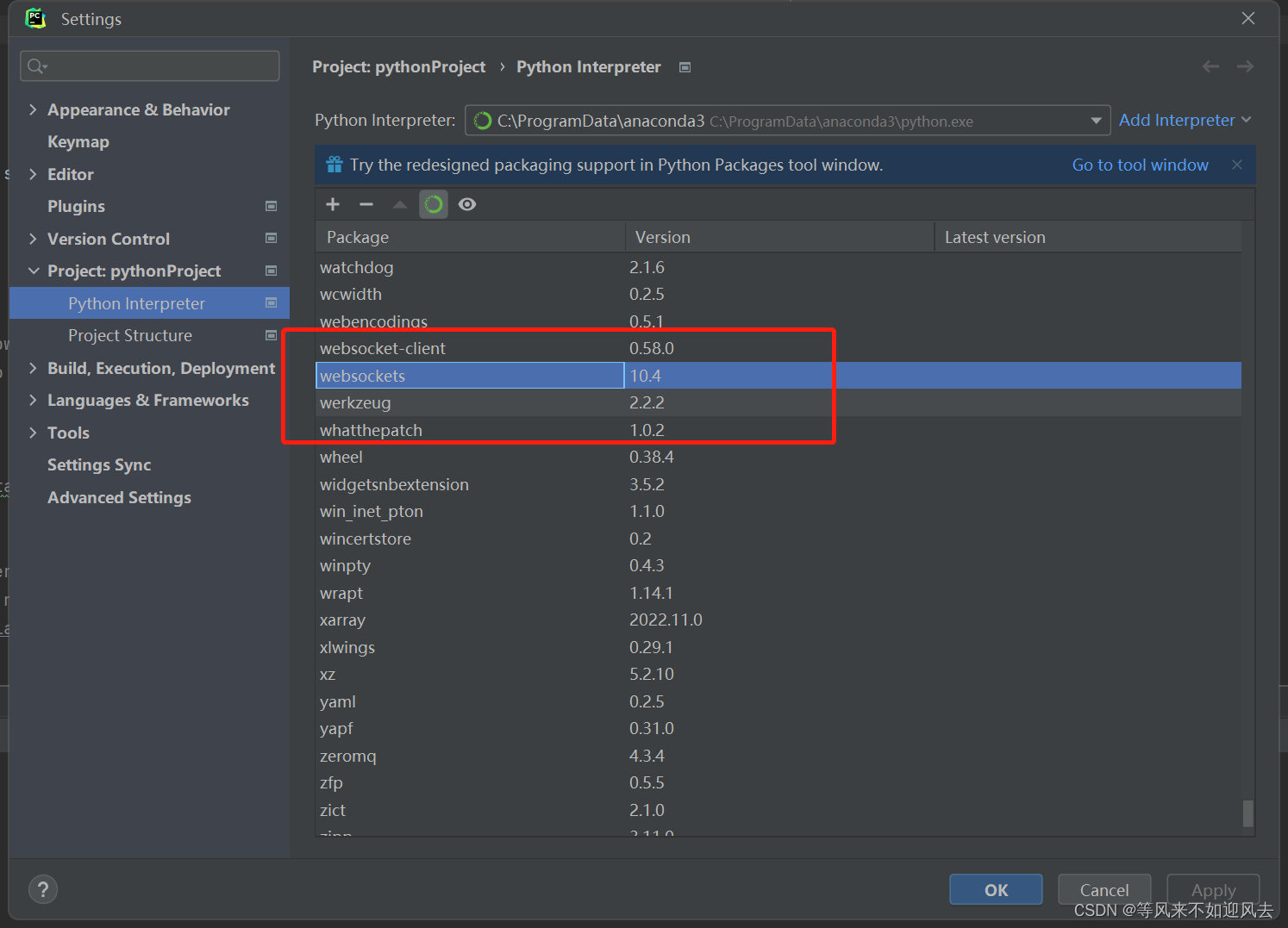This screenshot has height=928, width=1288.
Task: Click Go to tool window link
Action: (x=1140, y=165)
